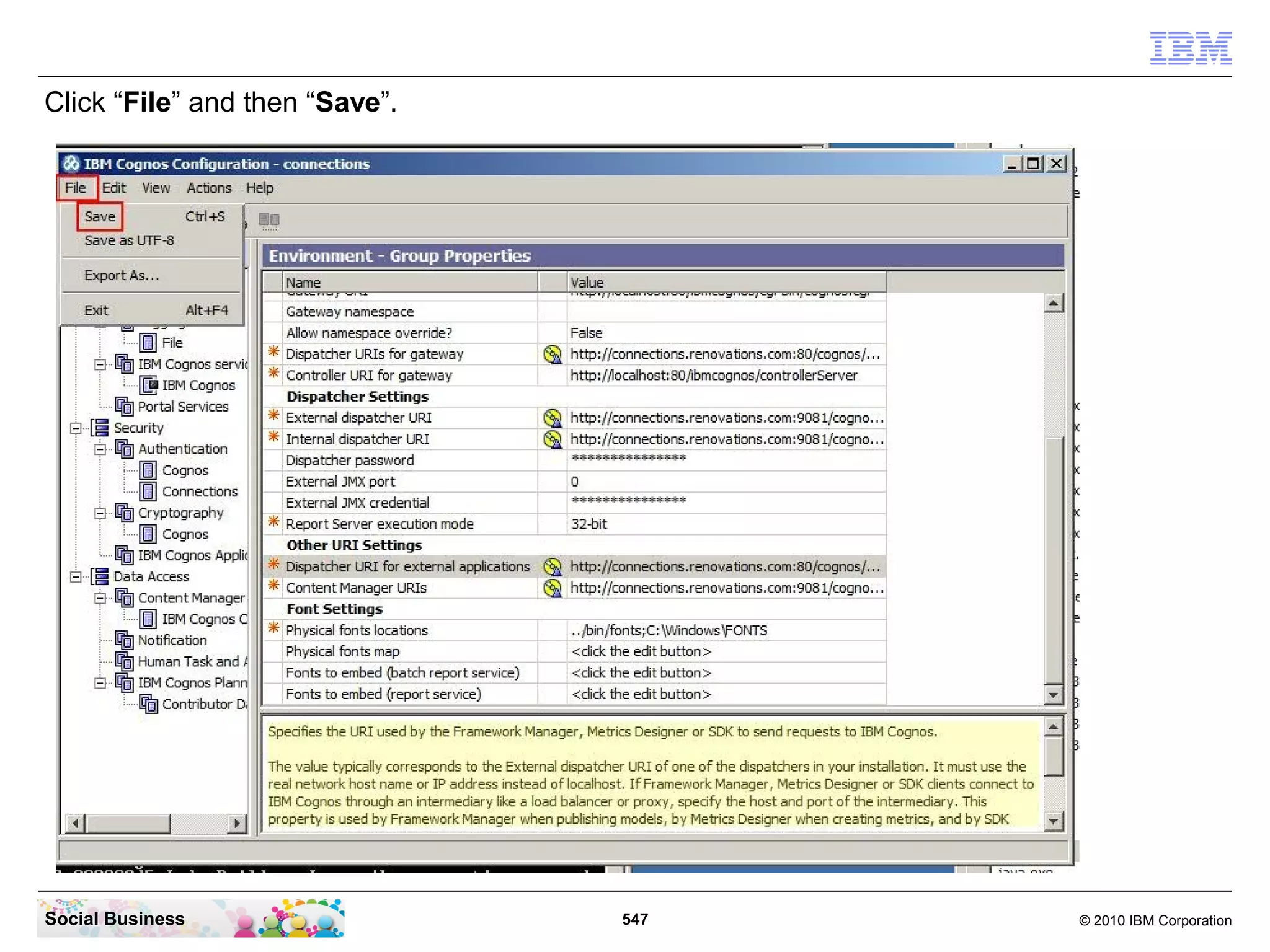The image size is (1270, 952).
Task: Click the IBM Cognos Configuration title bar icon
Action: click(x=71, y=164)
